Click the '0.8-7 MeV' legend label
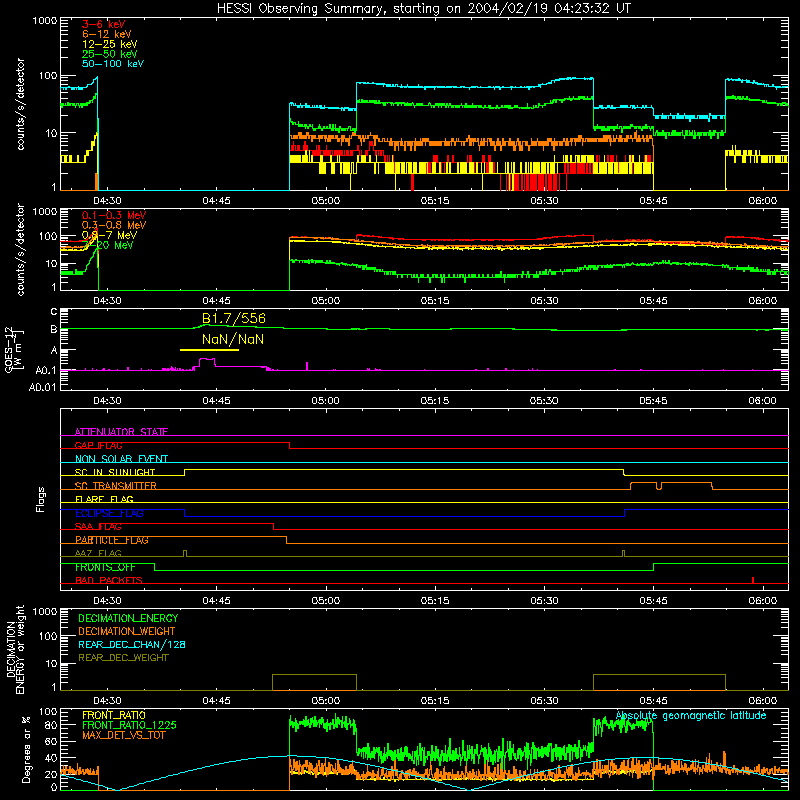 (109, 235)
